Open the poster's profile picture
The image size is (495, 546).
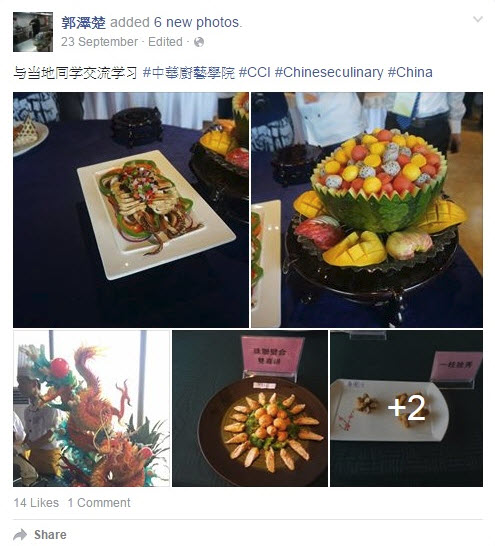tap(33, 32)
